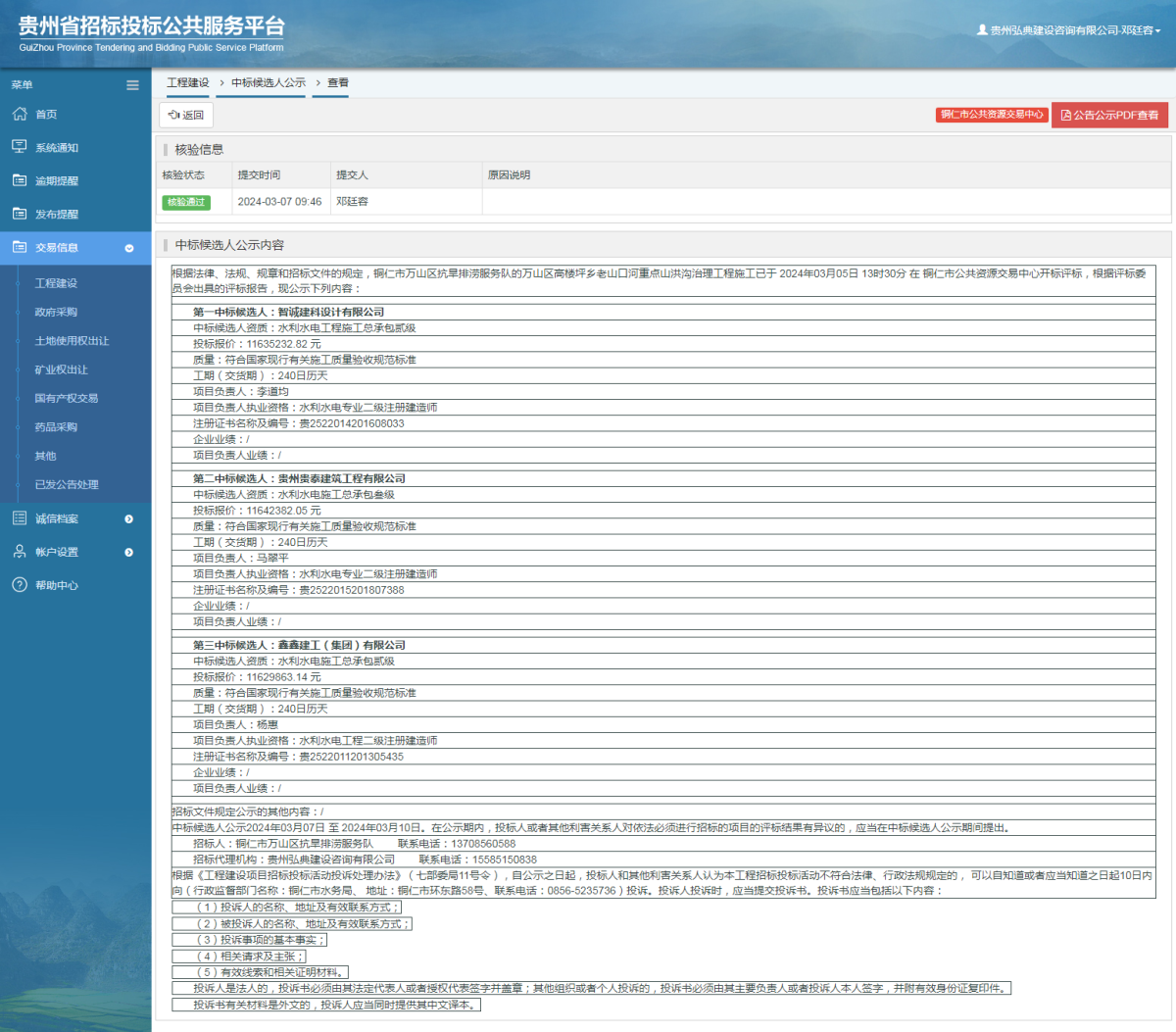1176x1032 pixels.
Task: Select 政府采购 in sidebar submenu
Action: point(56,312)
